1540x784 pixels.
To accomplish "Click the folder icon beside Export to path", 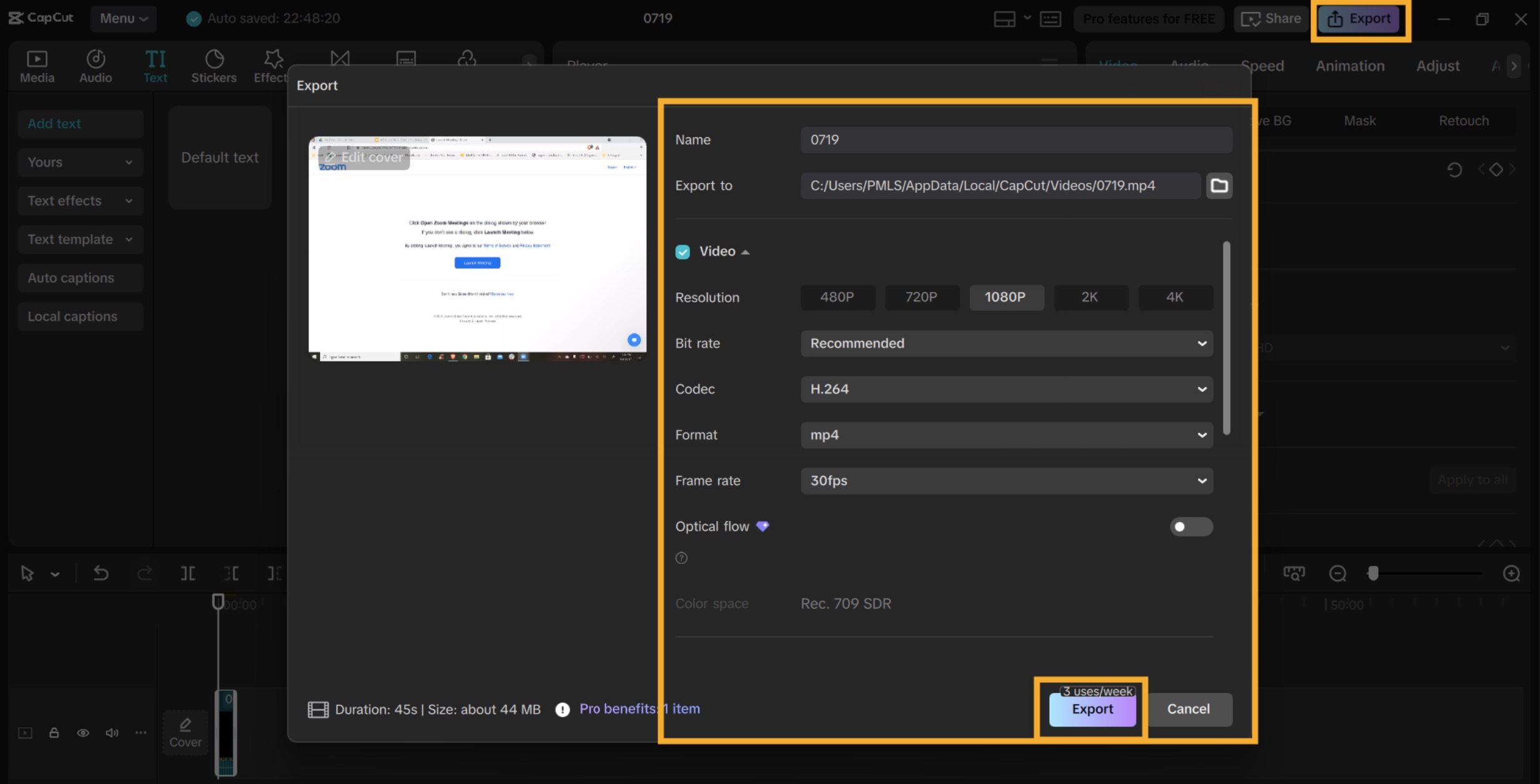I will [x=1219, y=185].
